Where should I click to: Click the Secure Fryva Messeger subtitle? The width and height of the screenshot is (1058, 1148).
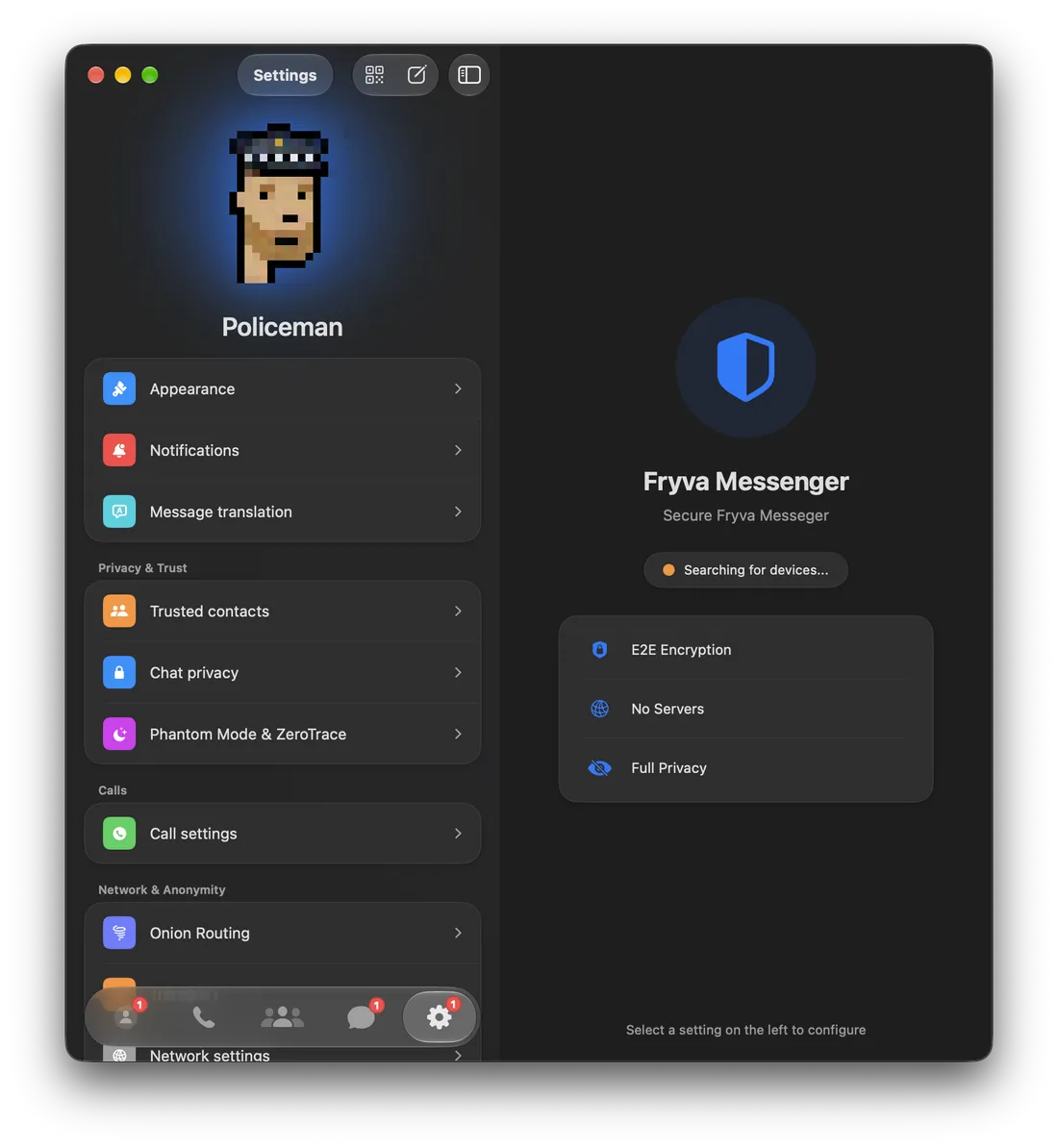(x=745, y=515)
